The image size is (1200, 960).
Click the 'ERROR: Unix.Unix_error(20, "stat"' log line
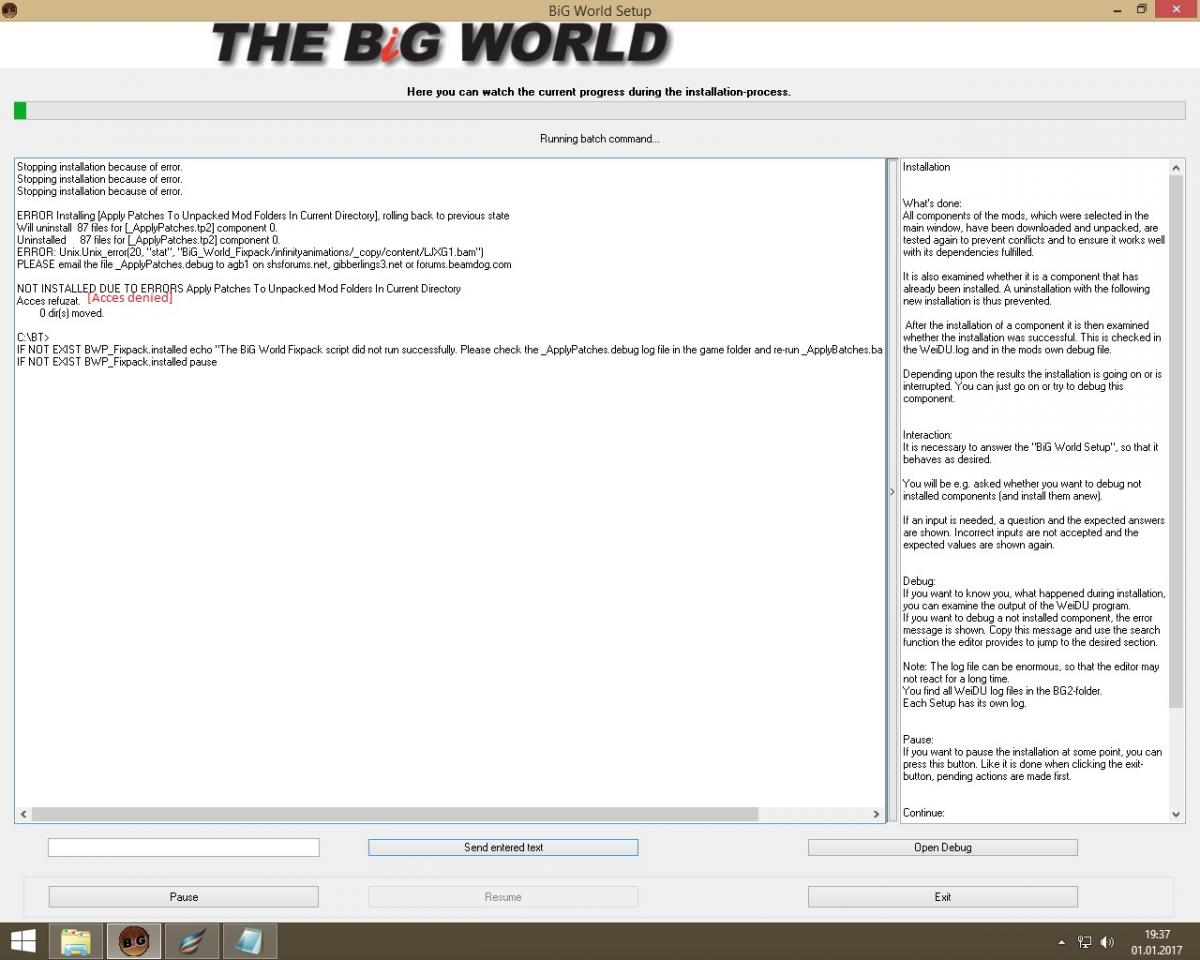(250, 252)
